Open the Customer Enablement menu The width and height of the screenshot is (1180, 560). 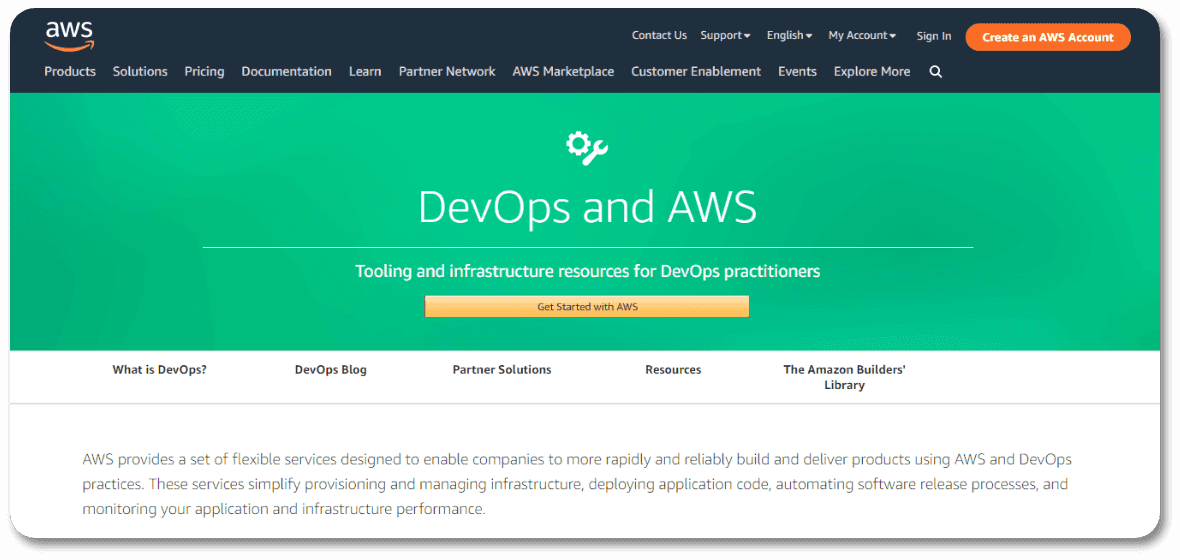tap(696, 72)
